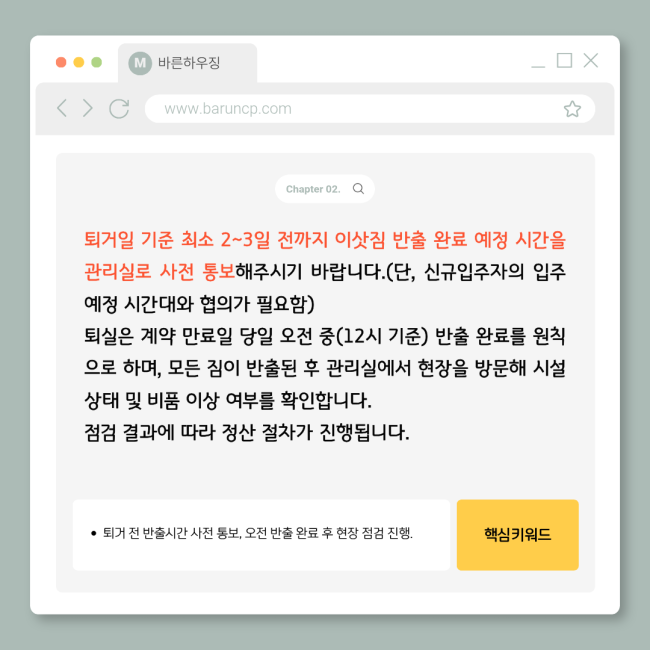This screenshot has height=650, width=650.
Task: Click the orange highlighted 퇴거일 기준 sentence
Action: 325,240
